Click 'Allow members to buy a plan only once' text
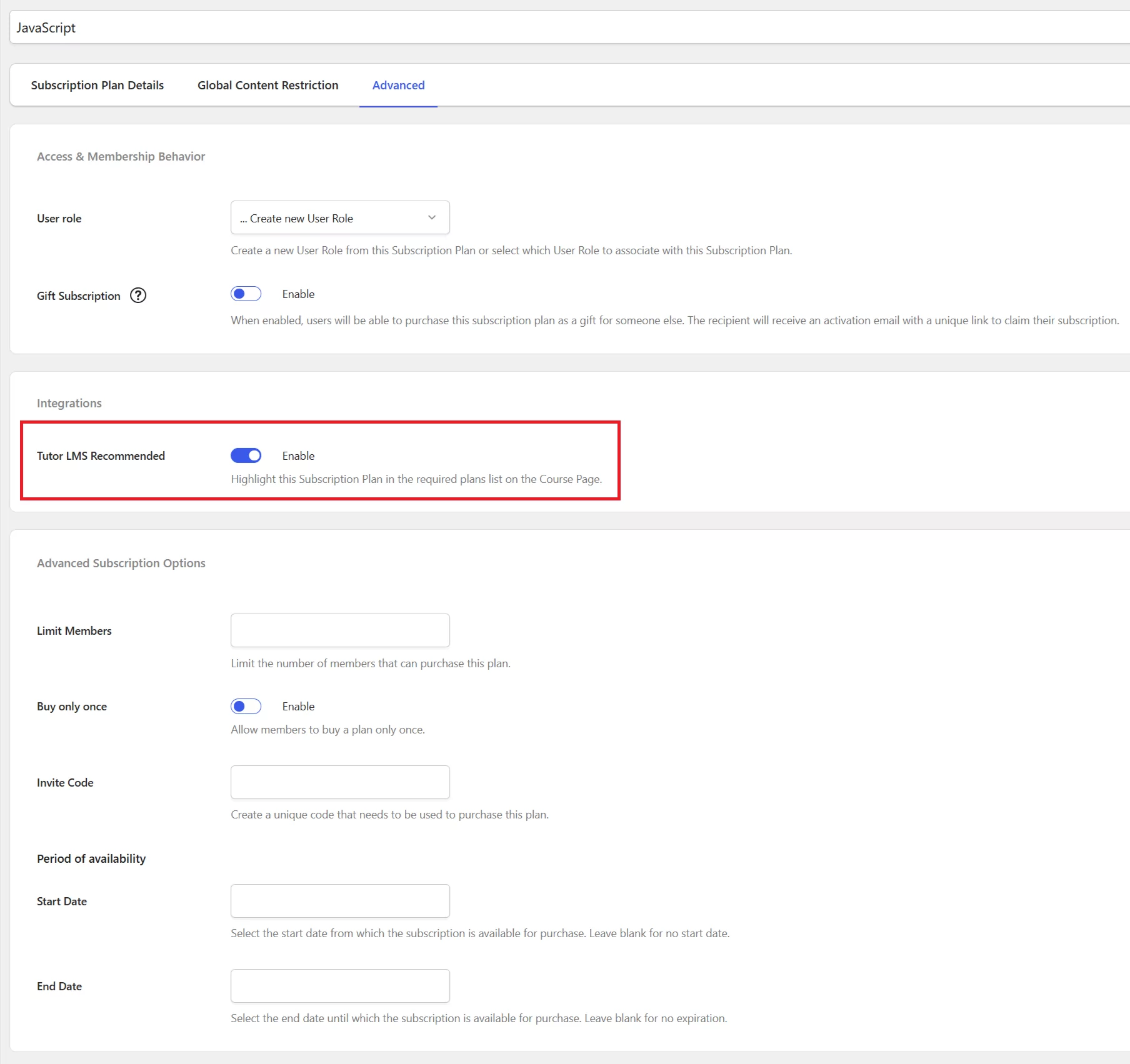The image size is (1130, 1064). (x=328, y=730)
